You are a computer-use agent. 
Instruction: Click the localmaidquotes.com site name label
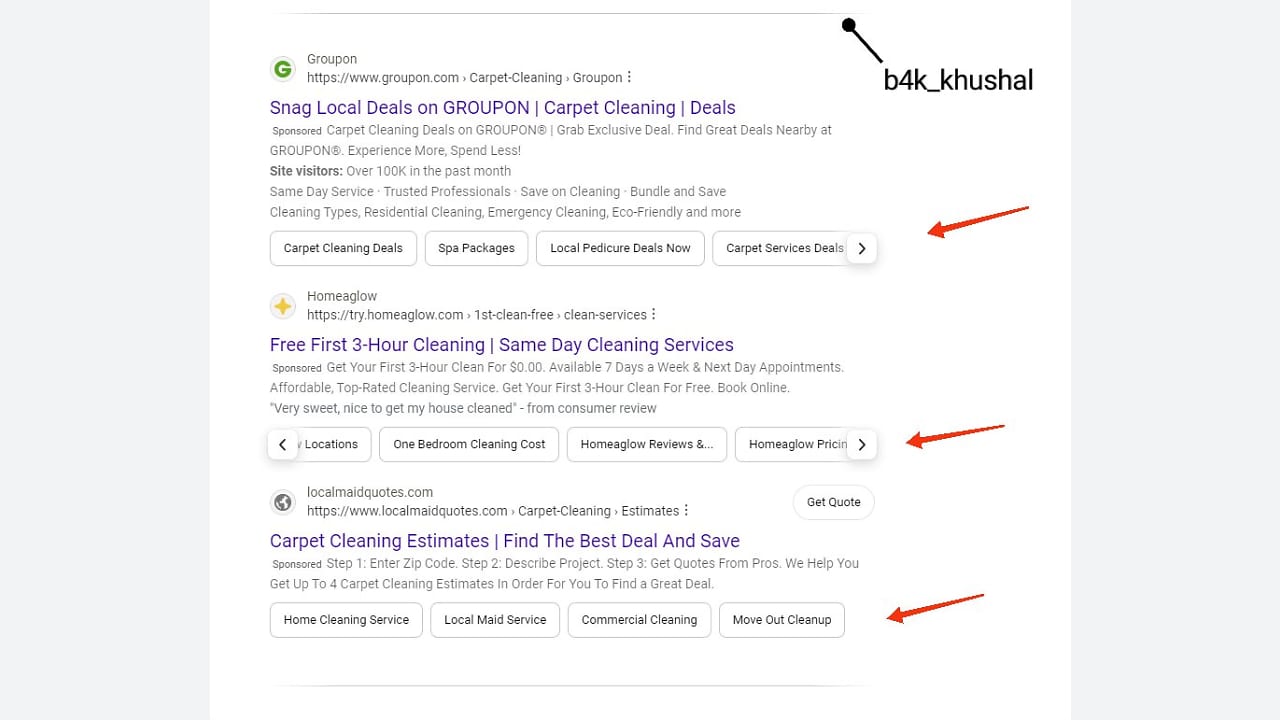pos(370,492)
